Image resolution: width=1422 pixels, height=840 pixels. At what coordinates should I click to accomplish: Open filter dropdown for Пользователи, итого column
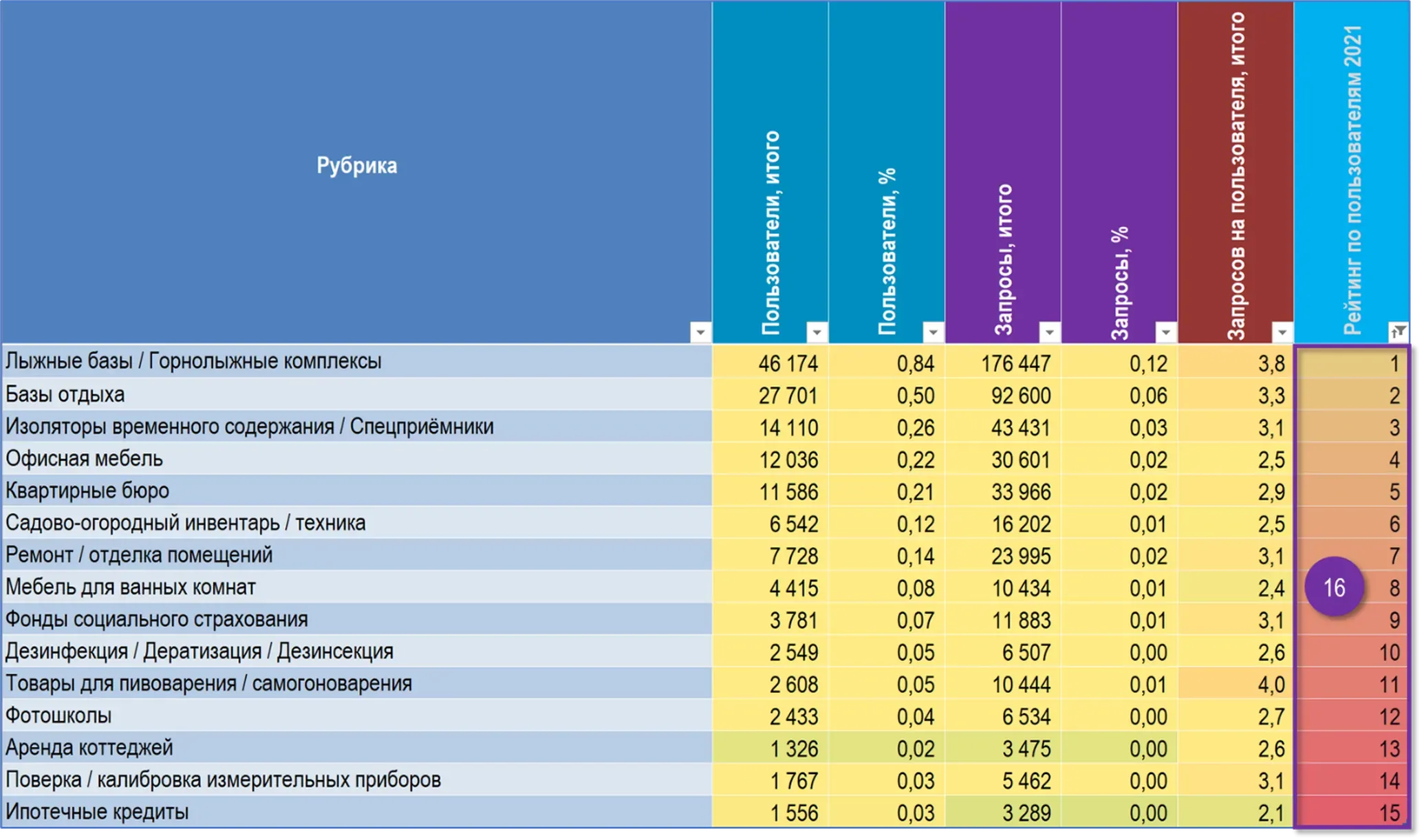817,332
